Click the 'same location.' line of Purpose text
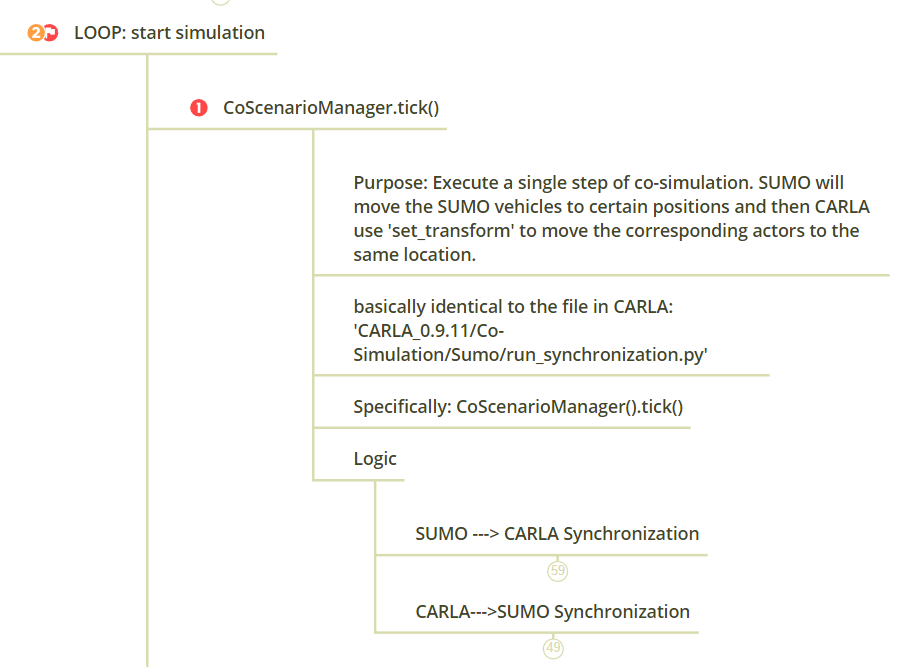This screenshot has width=907, height=667. [414, 255]
